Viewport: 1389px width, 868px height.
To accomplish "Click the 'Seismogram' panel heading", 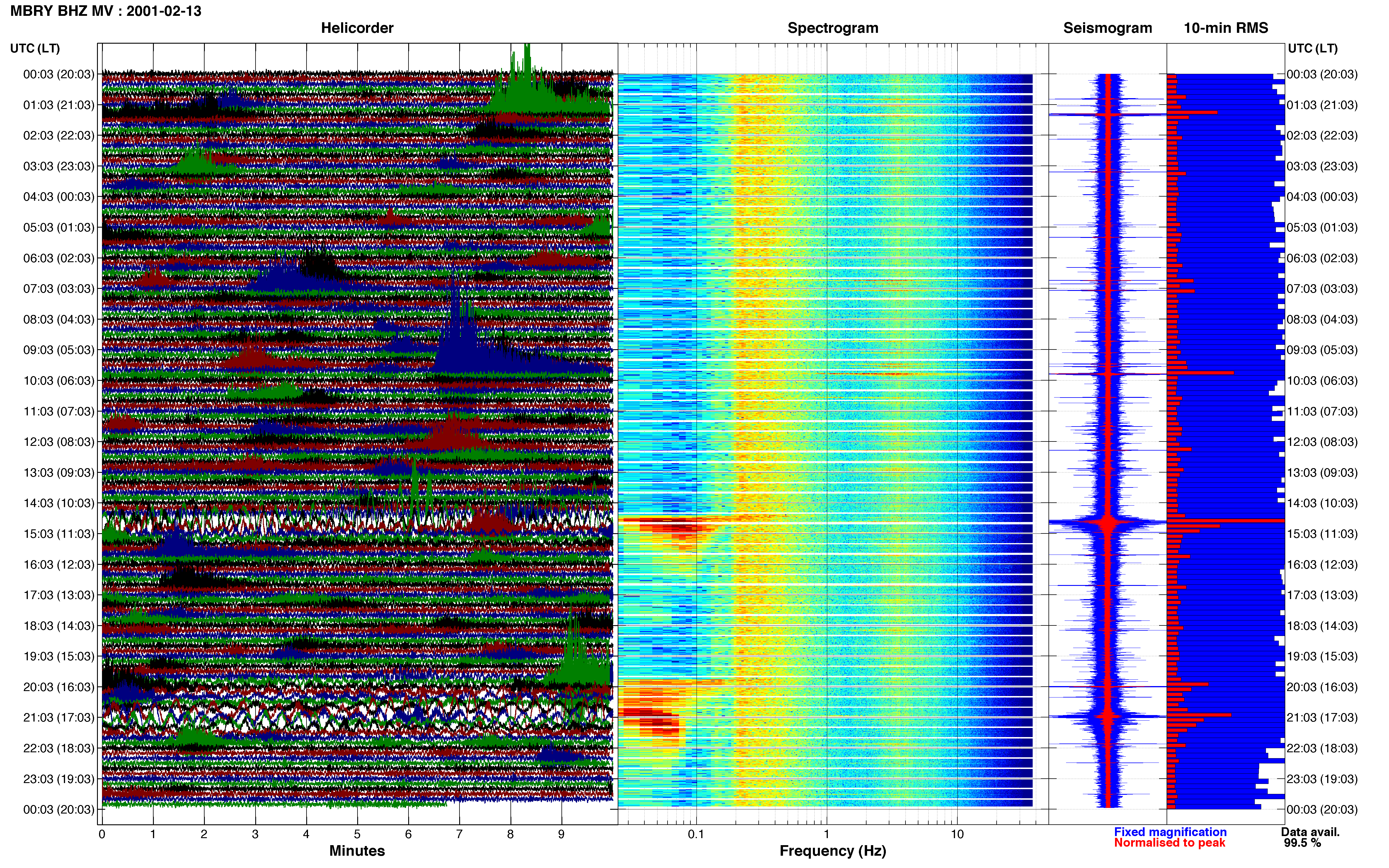I will tap(1107, 28).
